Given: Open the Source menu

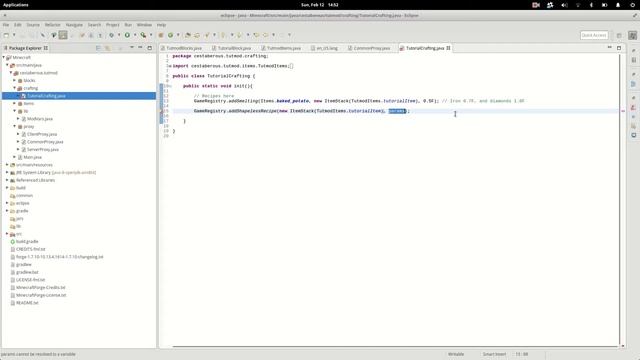Looking at the screenshot, I should click(x=33, y=25).
